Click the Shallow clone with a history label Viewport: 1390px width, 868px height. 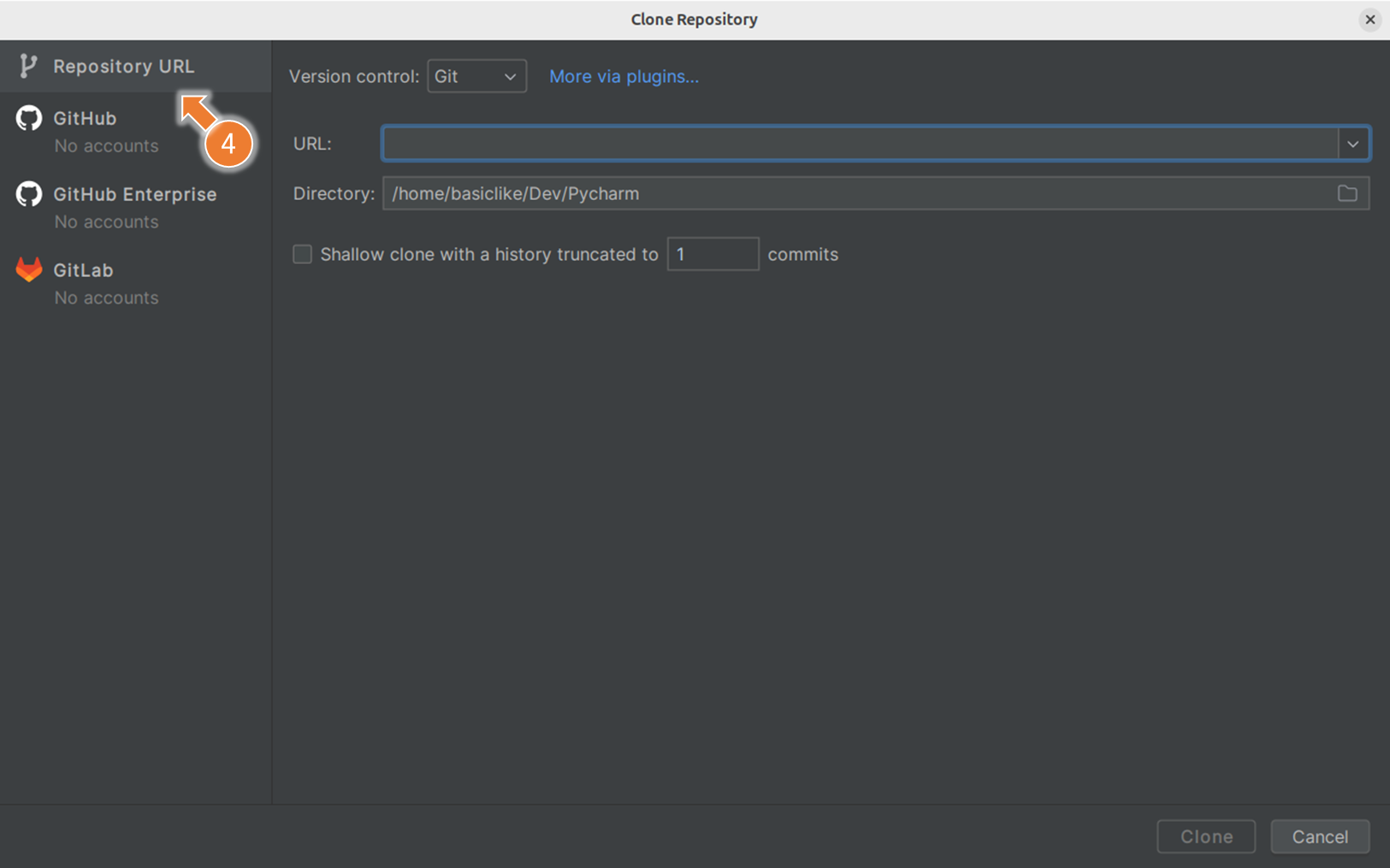click(489, 254)
